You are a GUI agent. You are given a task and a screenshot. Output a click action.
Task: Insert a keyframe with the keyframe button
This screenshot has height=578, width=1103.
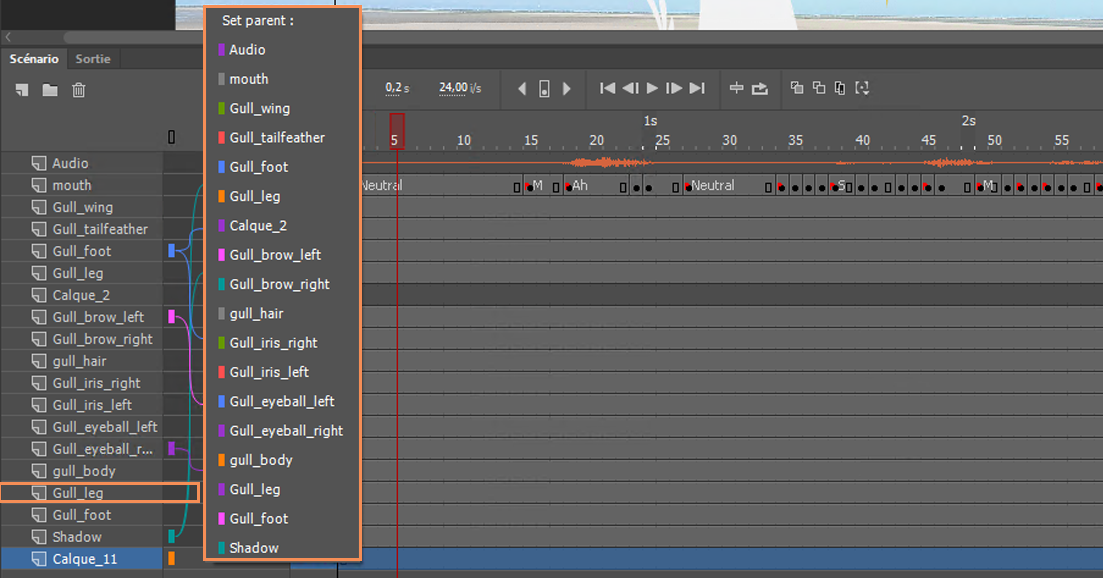tap(544, 89)
